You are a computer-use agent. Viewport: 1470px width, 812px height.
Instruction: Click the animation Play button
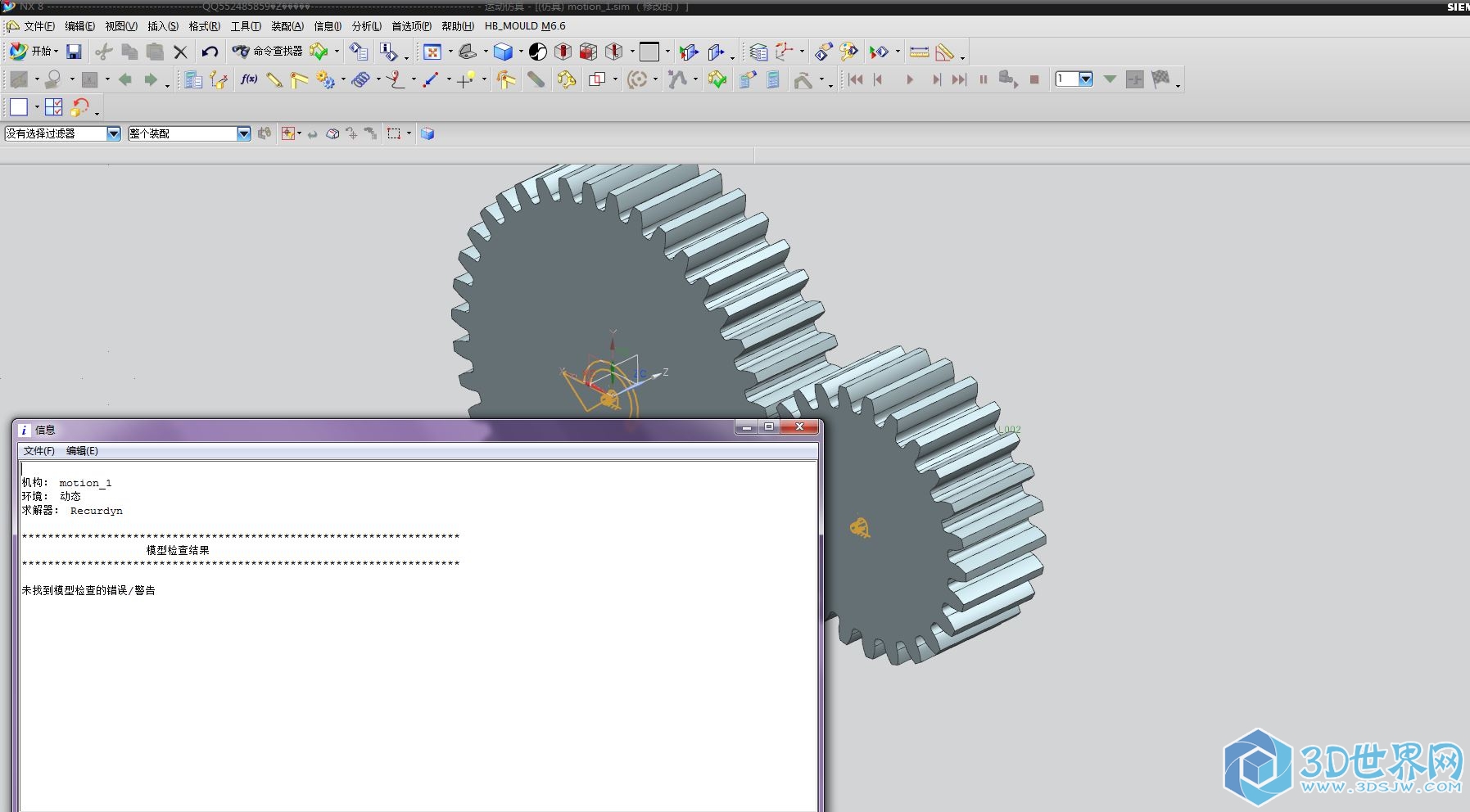coord(909,79)
